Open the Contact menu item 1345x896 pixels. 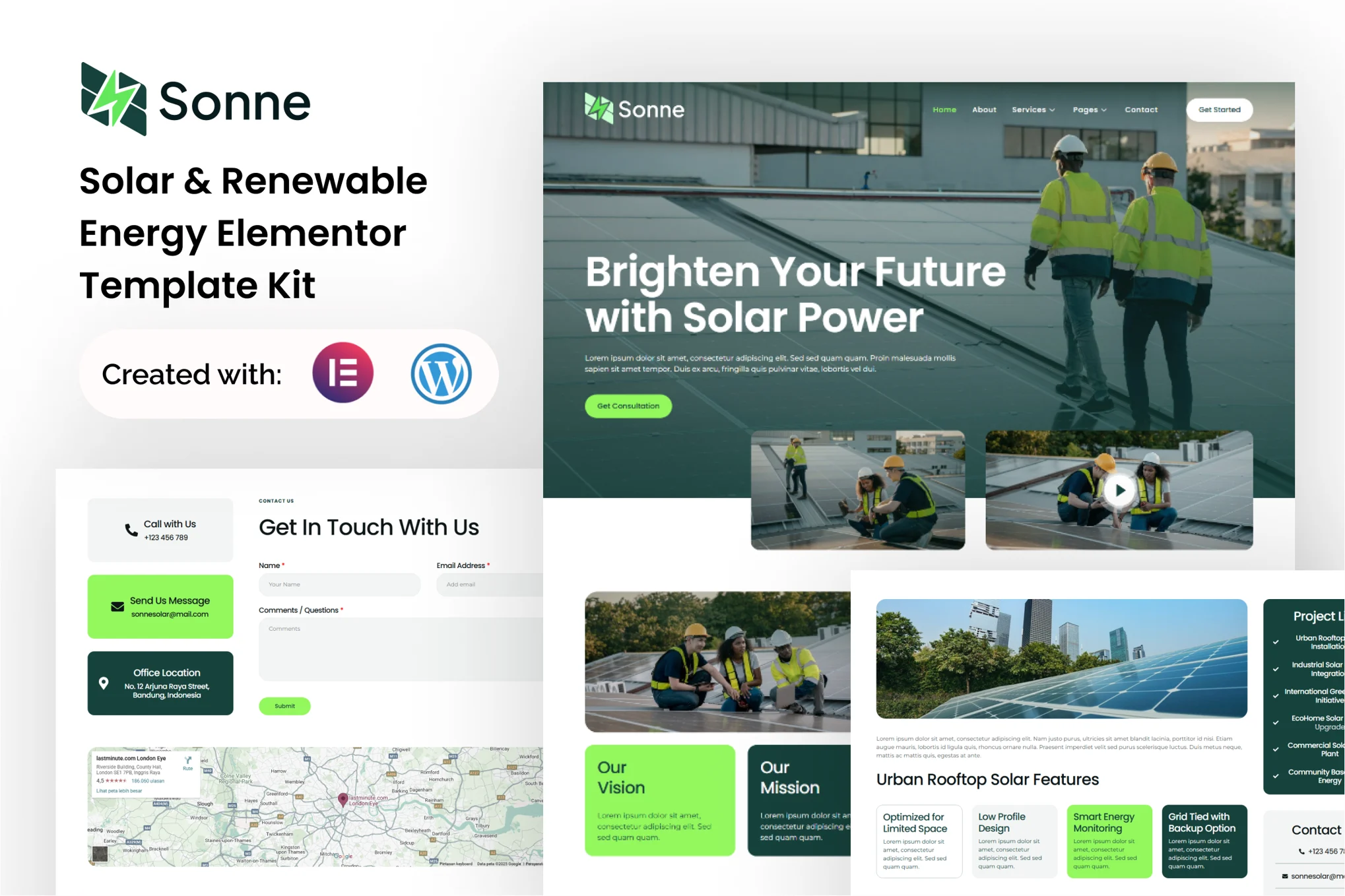coord(1141,110)
